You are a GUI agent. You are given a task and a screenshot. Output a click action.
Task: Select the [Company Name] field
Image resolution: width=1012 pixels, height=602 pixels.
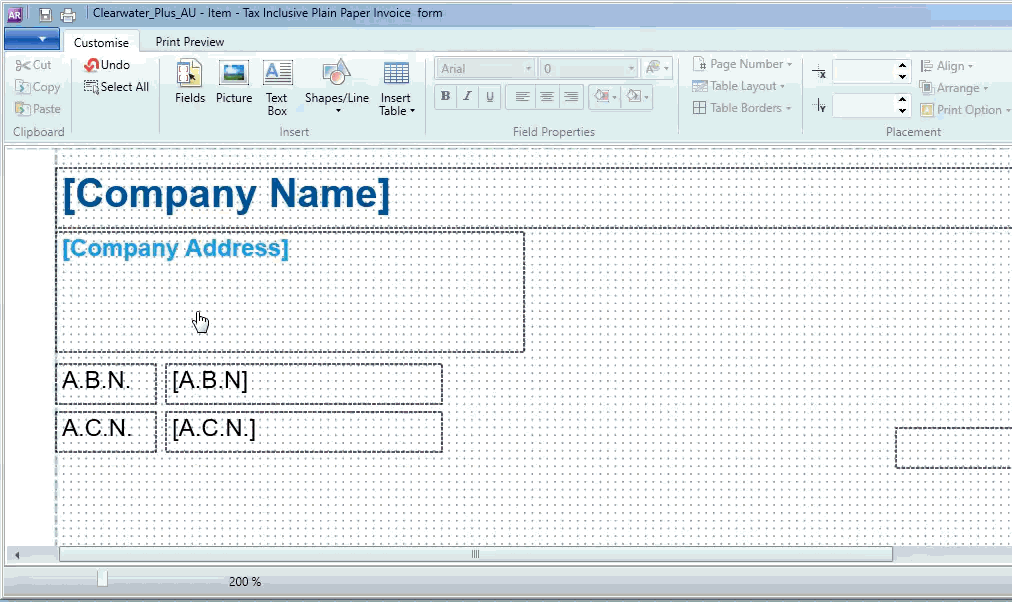point(226,194)
